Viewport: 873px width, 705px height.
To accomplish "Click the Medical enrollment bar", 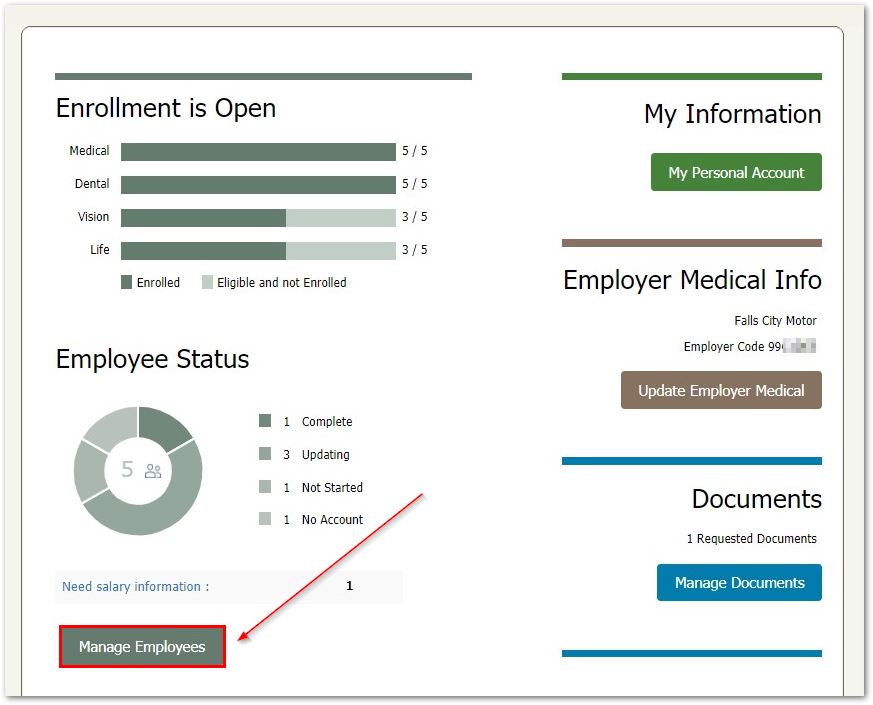I will (x=258, y=152).
